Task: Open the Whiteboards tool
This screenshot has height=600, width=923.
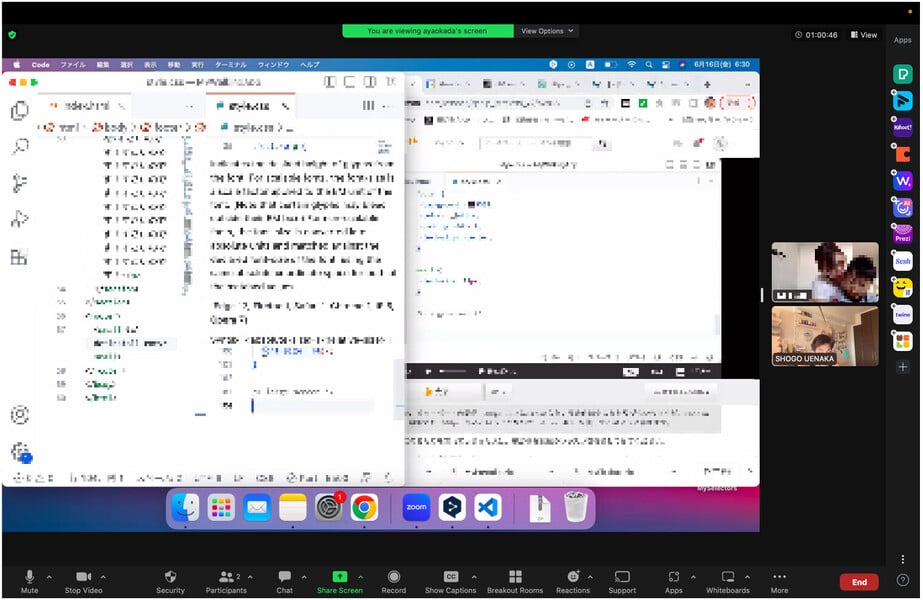Action: (728, 581)
